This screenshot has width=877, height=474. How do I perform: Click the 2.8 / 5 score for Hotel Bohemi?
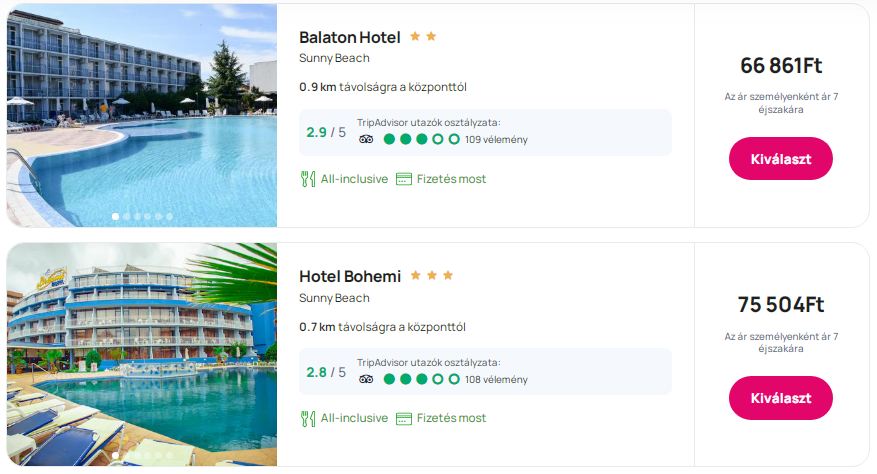coord(326,373)
